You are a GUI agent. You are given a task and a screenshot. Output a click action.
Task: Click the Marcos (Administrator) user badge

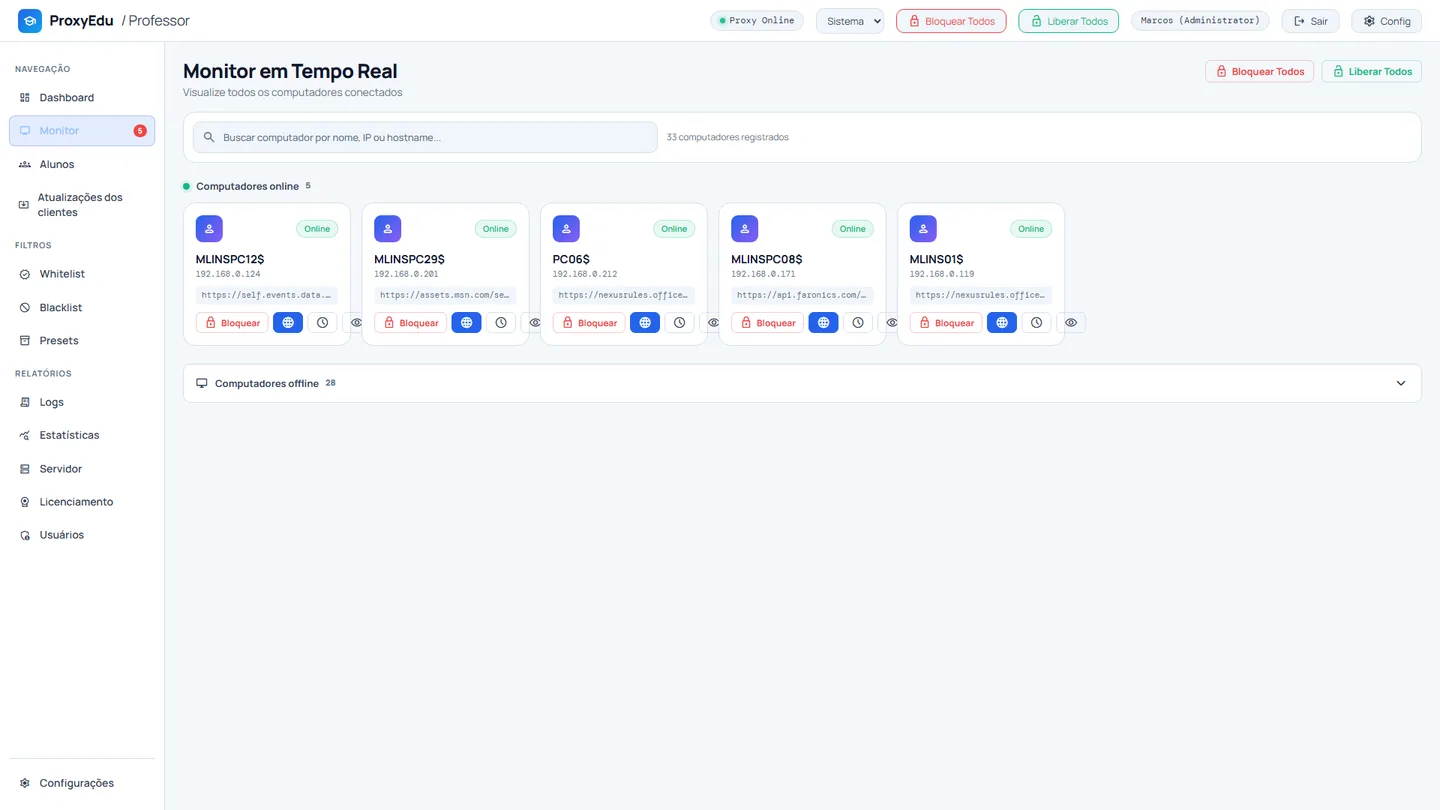pyautogui.click(x=1200, y=20)
